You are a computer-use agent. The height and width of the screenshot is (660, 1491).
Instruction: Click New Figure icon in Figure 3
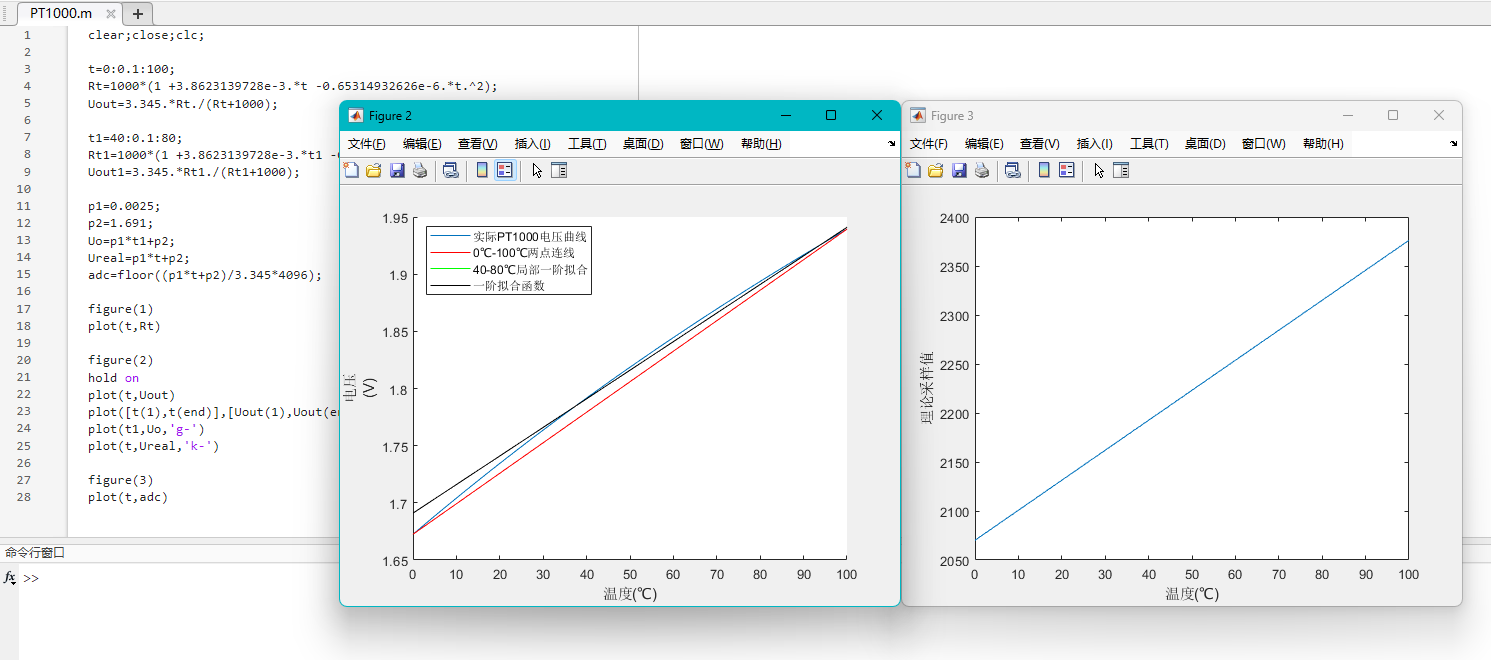913,170
